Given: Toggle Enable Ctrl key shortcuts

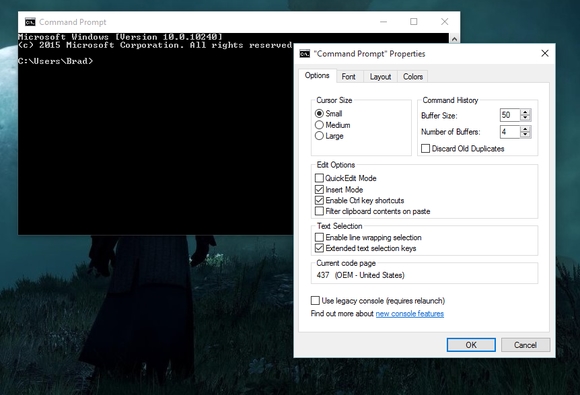Looking at the screenshot, I should (x=319, y=200).
